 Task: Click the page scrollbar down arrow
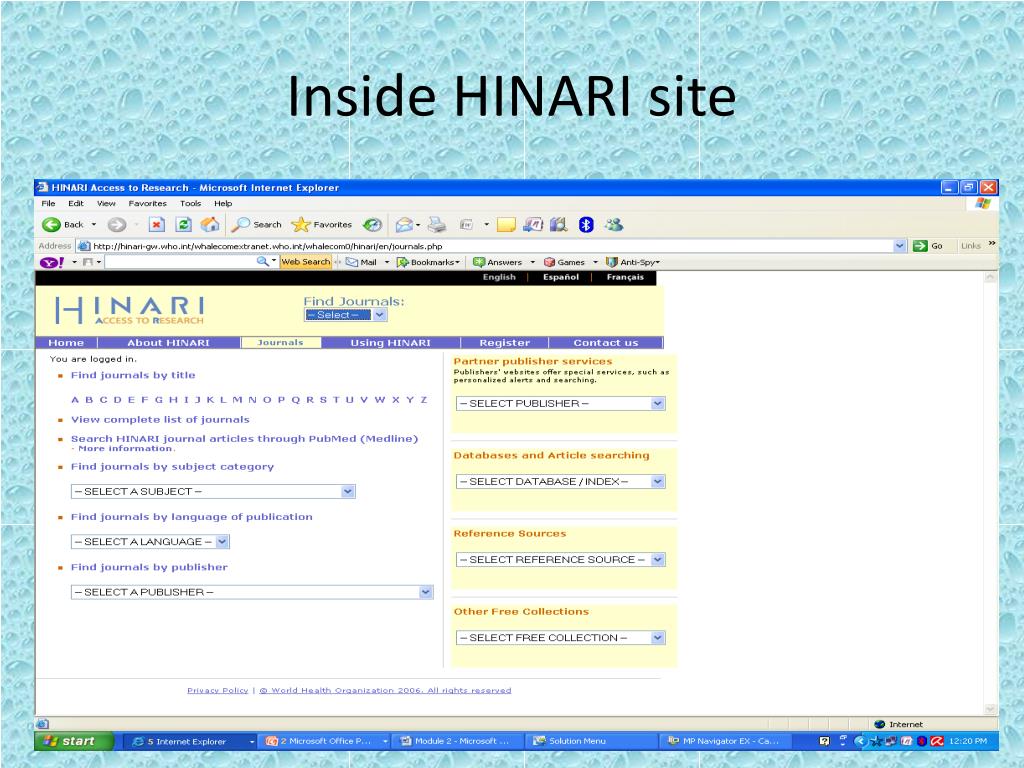click(990, 709)
